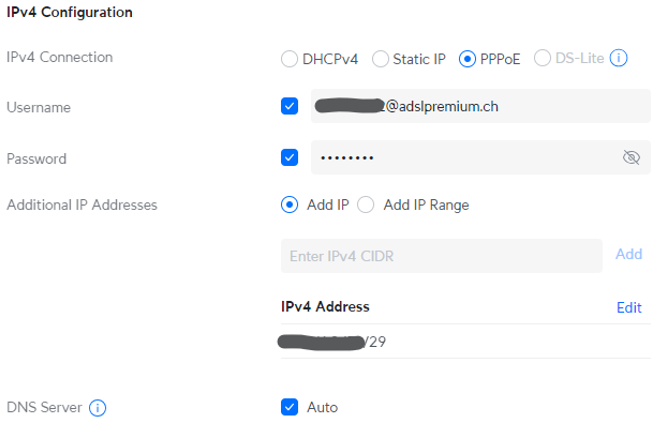This screenshot has height=442, width=667.
Task: Choose the Add IP Range option
Action: pyautogui.click(x=366, y=205)
